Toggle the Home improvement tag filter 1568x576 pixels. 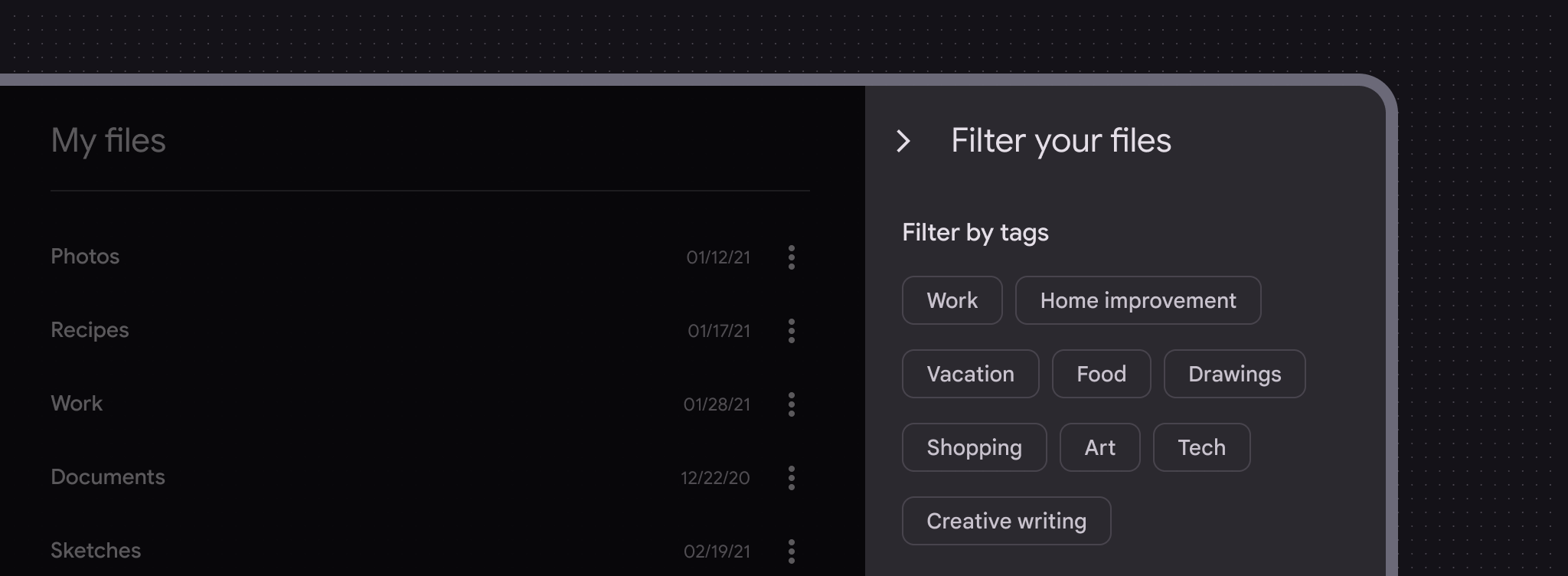tap(1138, 300)
